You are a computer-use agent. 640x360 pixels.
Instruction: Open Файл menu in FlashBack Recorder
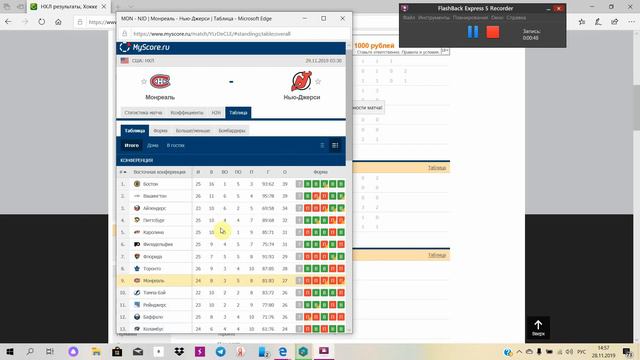pyautogui.click(x=409, y=18)
